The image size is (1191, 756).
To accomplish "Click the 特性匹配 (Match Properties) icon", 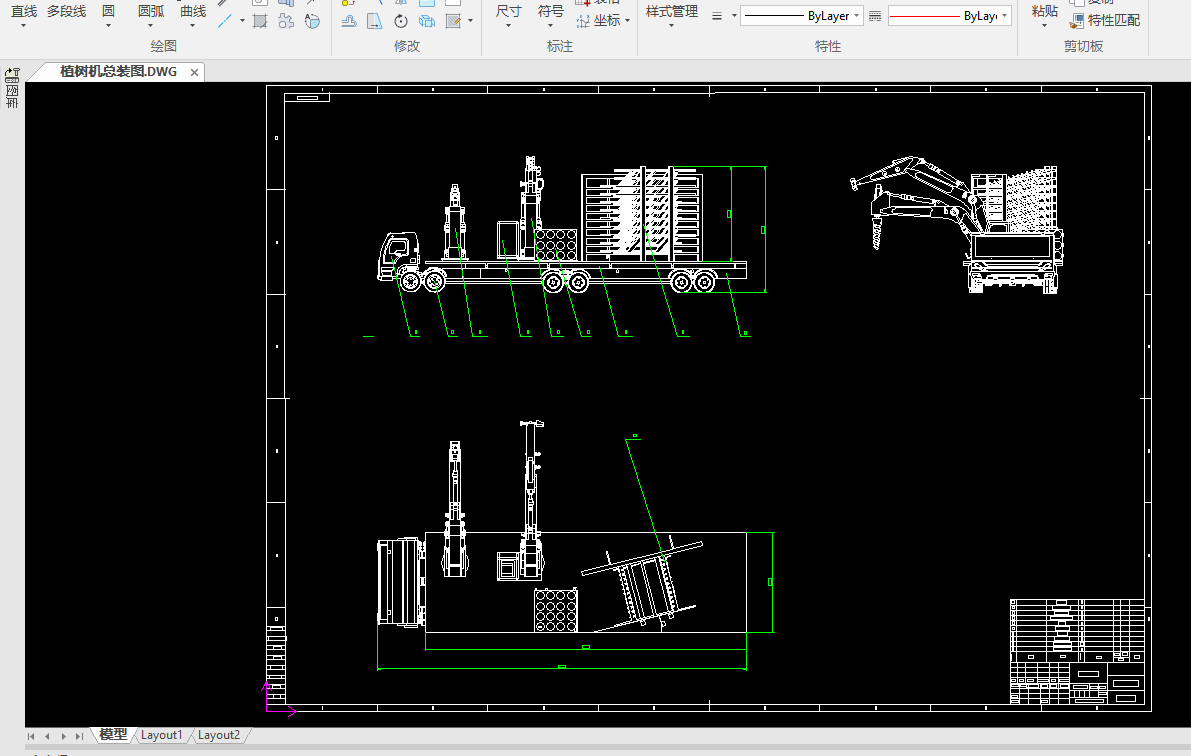I will [1076, 20].
